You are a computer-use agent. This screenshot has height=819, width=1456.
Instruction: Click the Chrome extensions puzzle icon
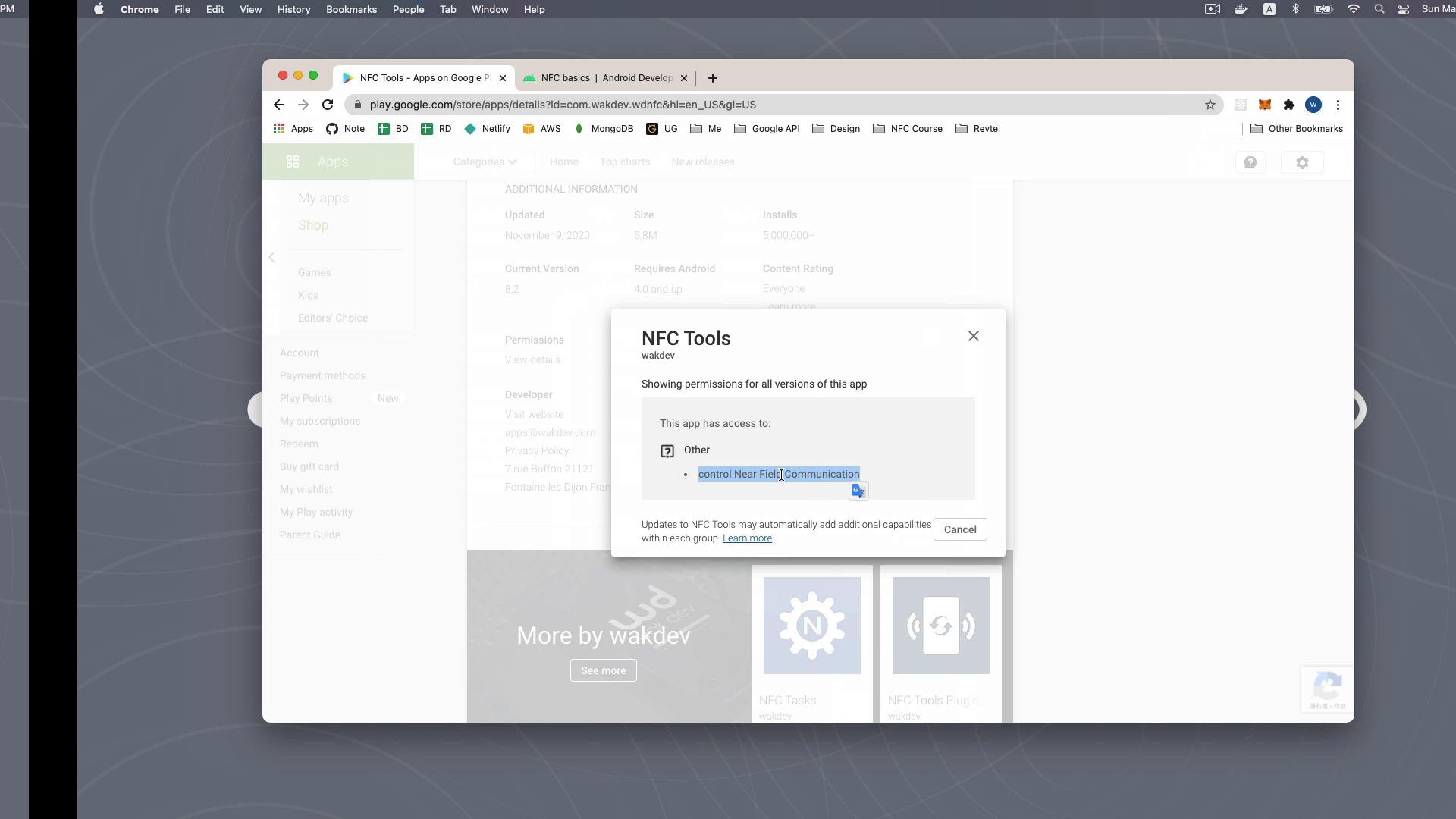[x=1290, y=104]
